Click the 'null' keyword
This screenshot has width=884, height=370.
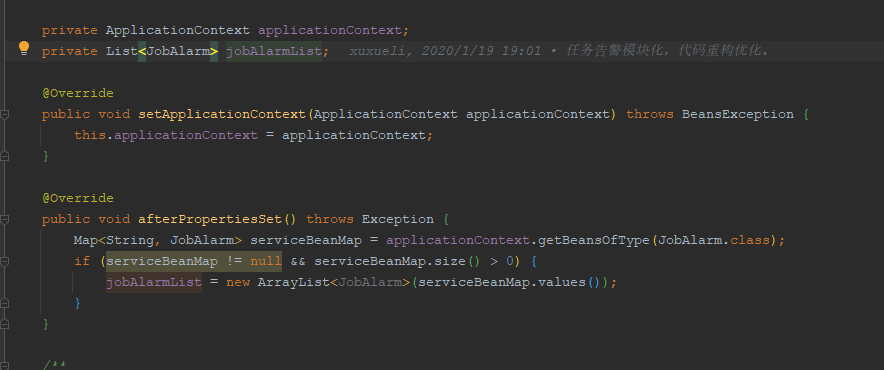click(266, 262)
